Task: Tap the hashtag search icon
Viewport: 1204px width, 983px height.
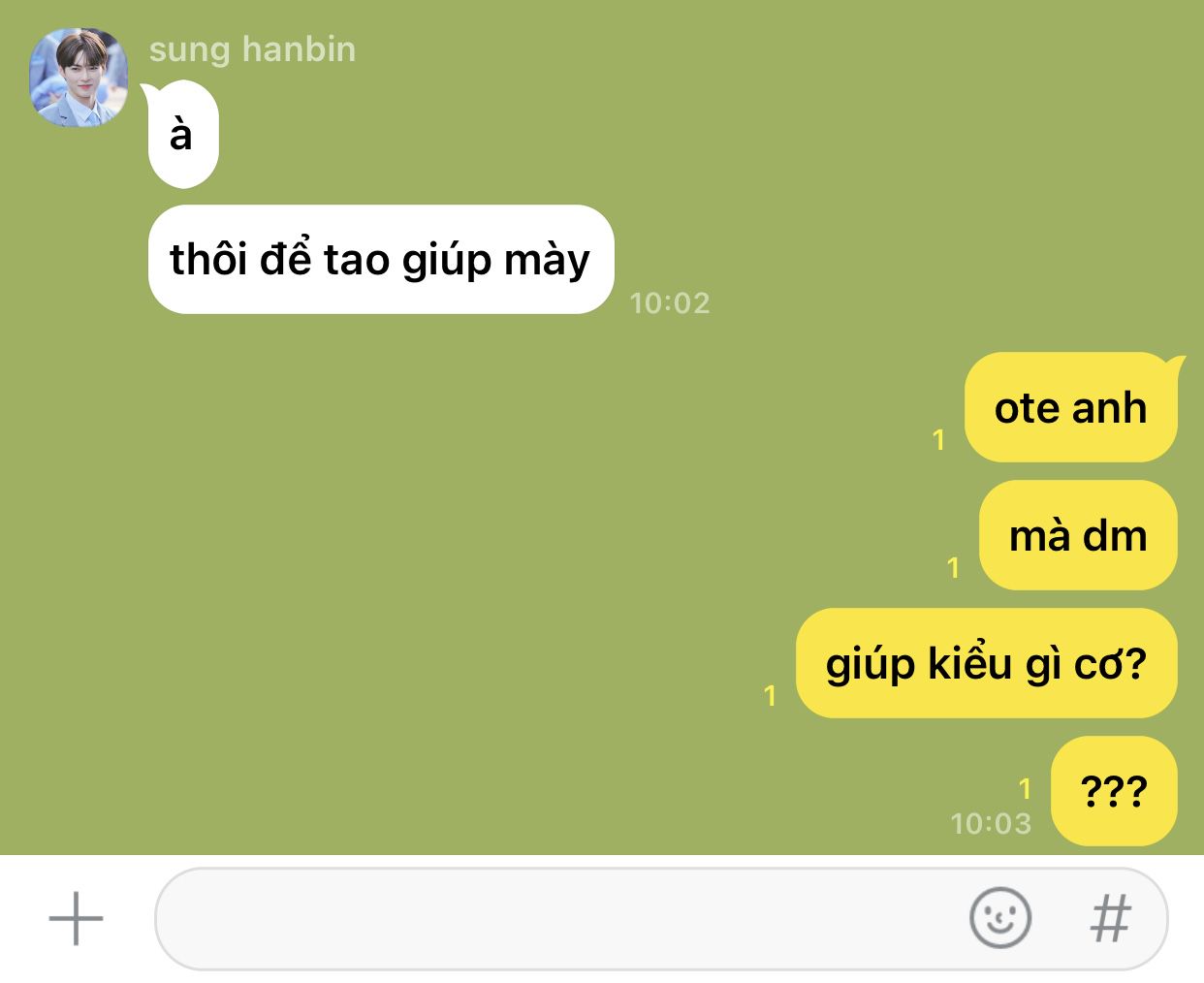Action: point(1110,918)
